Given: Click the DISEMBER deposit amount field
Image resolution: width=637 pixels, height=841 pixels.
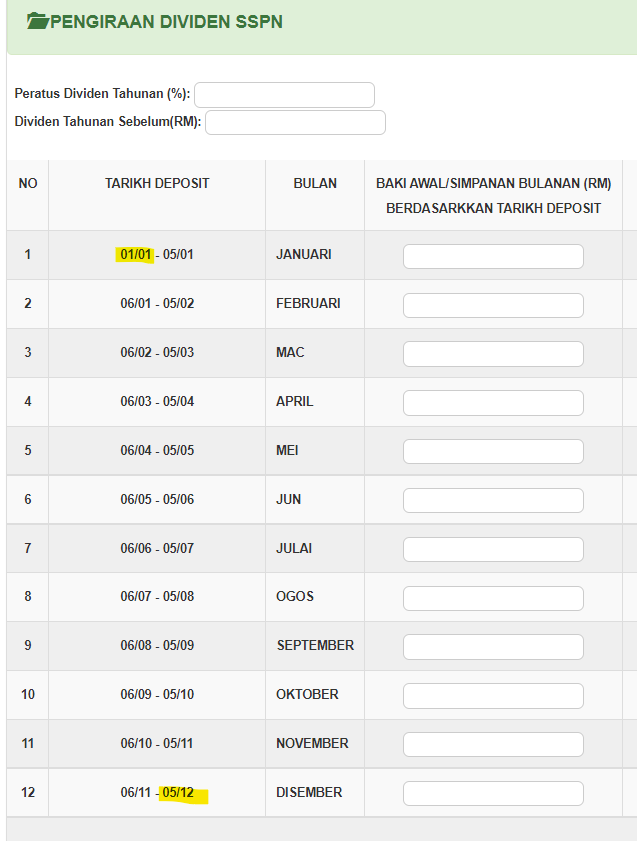Looking at the screenshot, I should 493,793.
